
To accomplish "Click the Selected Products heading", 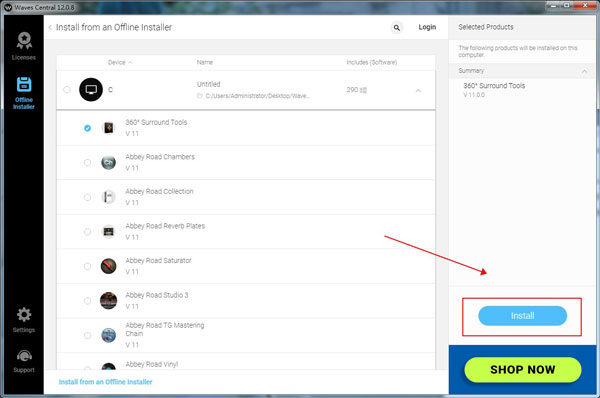I will tap(486, 27).
